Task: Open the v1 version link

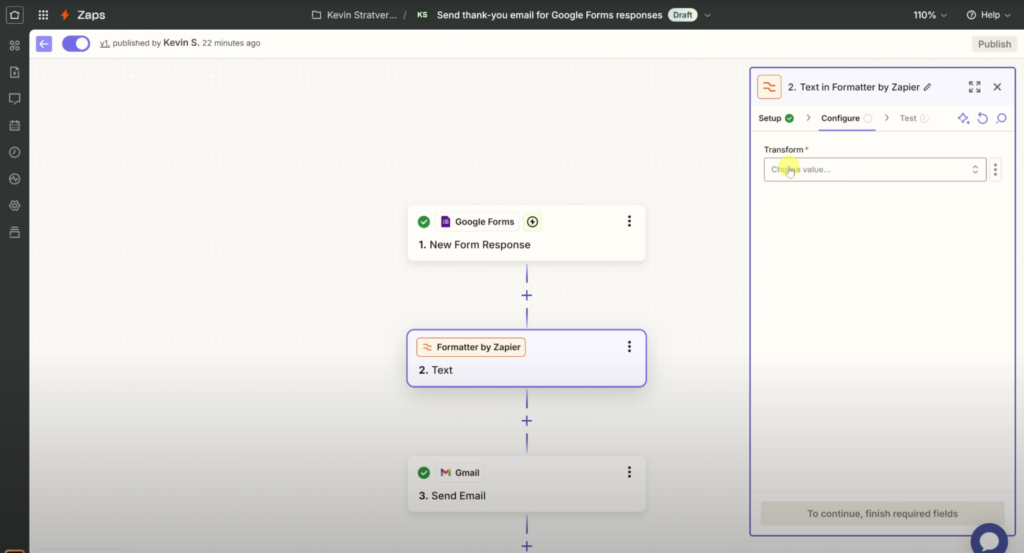Action: tap(104, 43)
